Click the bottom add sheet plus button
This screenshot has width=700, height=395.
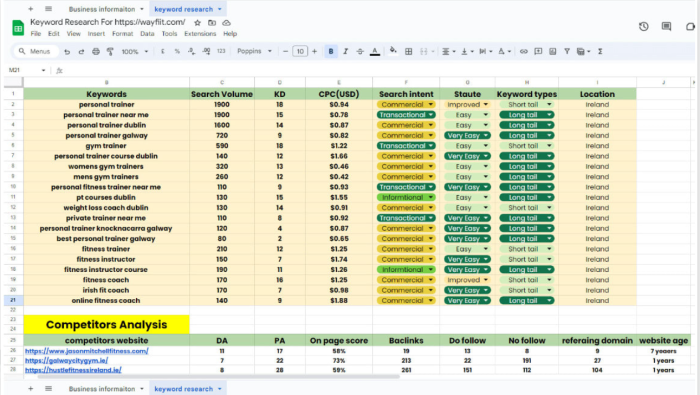[30, 389]
